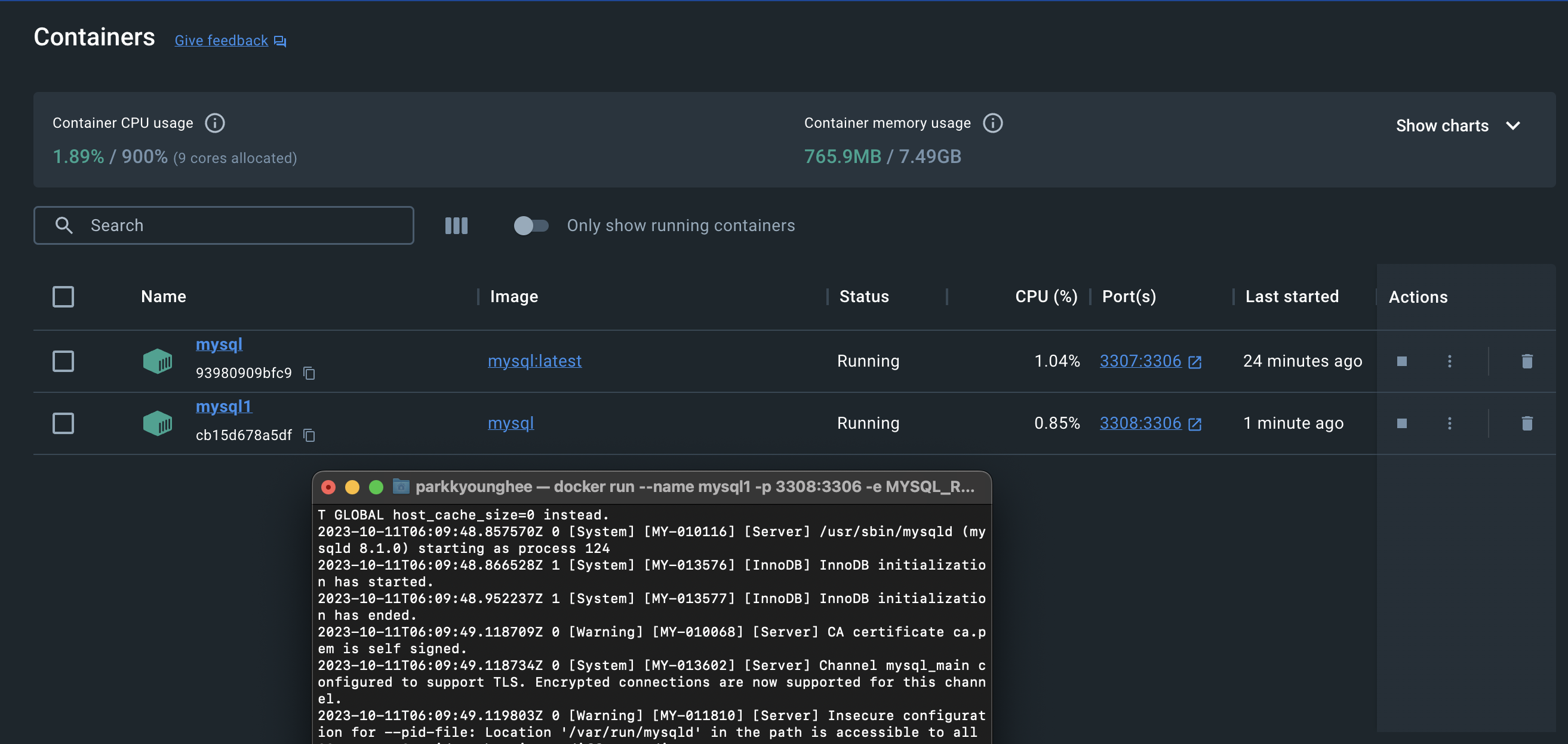Click inside the terminal log output
This screenshot has height=744, width=1568.
point(651,624)
